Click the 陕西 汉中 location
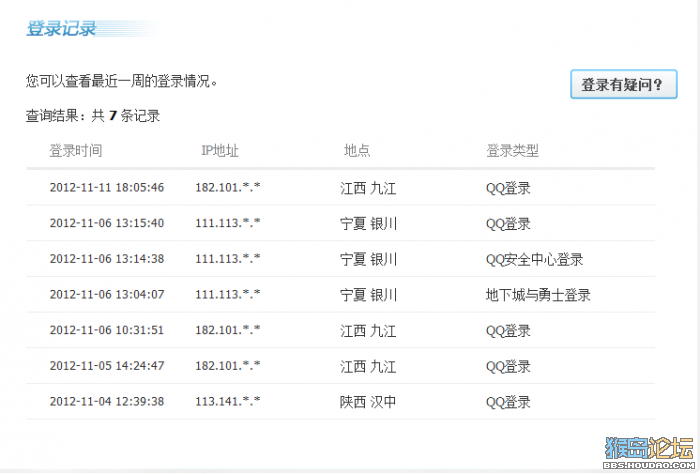The width and height of the screenshot is (700, 474). [368, 402]
